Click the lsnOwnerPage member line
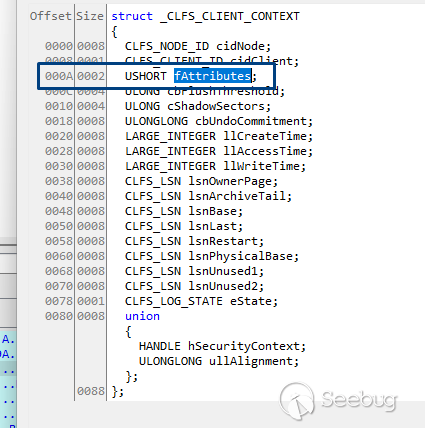Screen dimensions: 425x428 [x=201, y=181]
